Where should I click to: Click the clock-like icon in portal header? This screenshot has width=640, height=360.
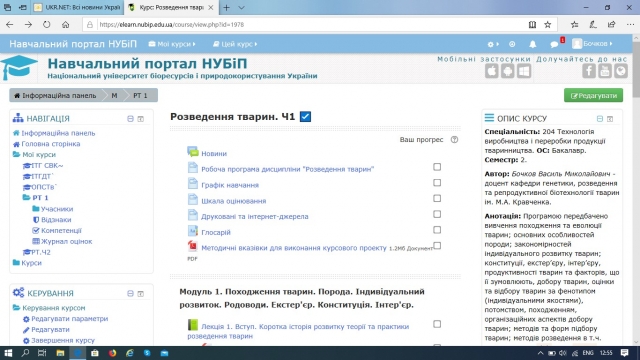[x=512, y=44]
